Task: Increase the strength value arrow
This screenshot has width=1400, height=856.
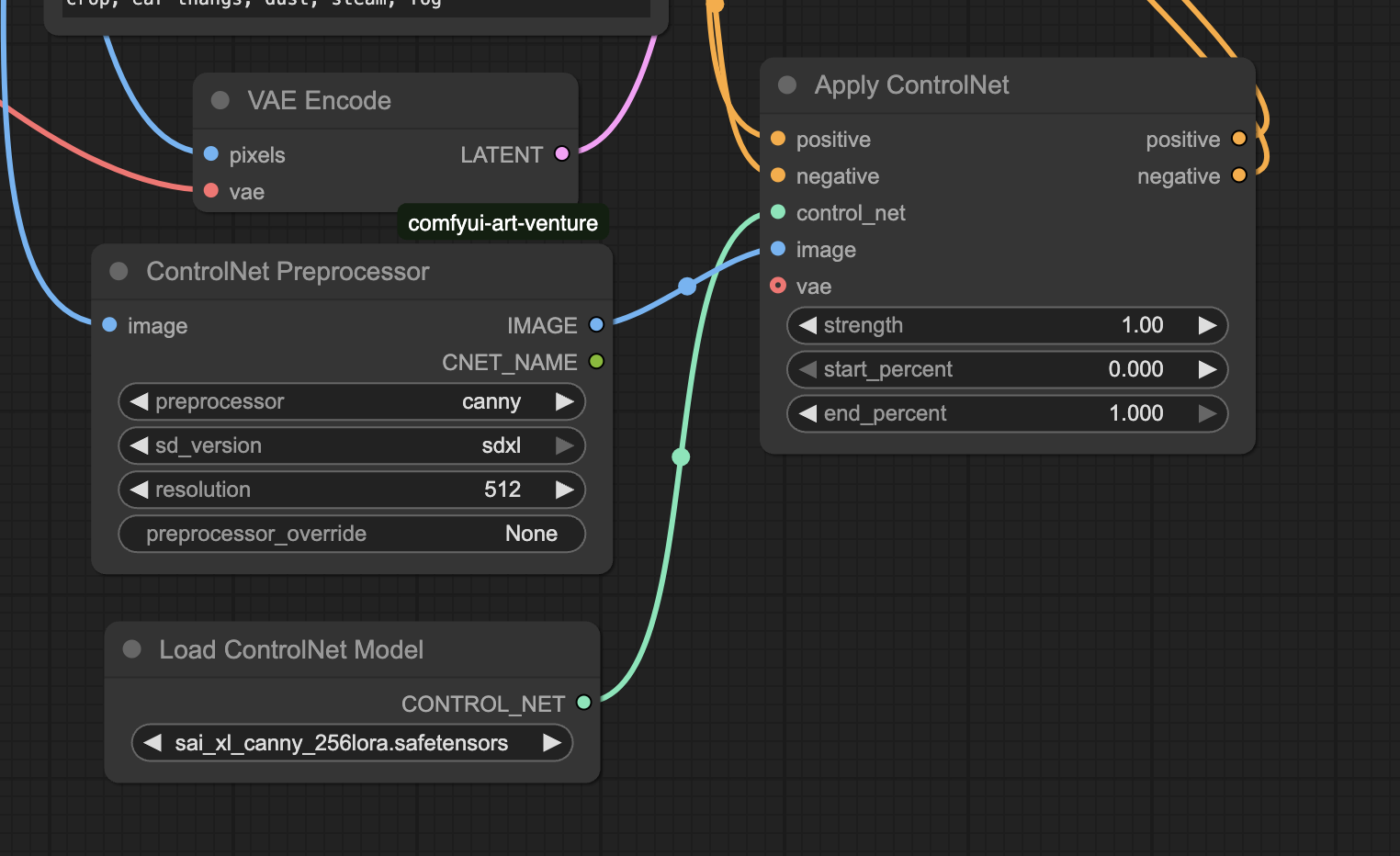Action: point(1208,325)
